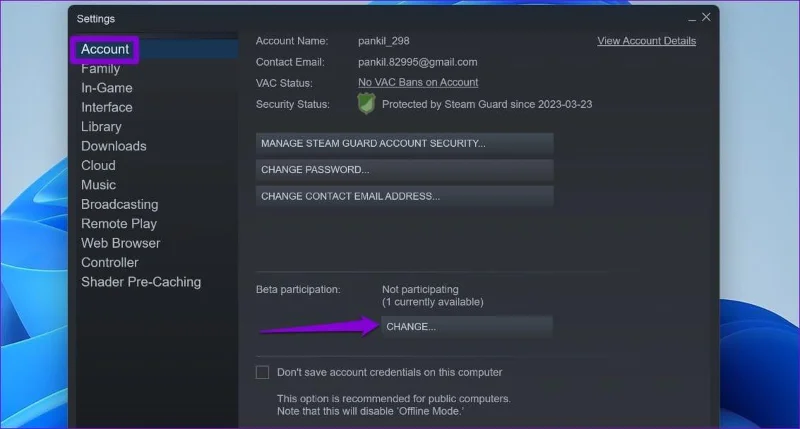800x429 pixels.
Task: Click the account name pankil_298
Action: coord(384,41)
